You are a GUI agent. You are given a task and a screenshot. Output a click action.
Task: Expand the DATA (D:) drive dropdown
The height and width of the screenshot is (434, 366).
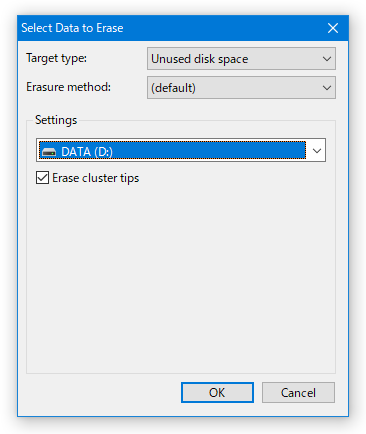181,150
